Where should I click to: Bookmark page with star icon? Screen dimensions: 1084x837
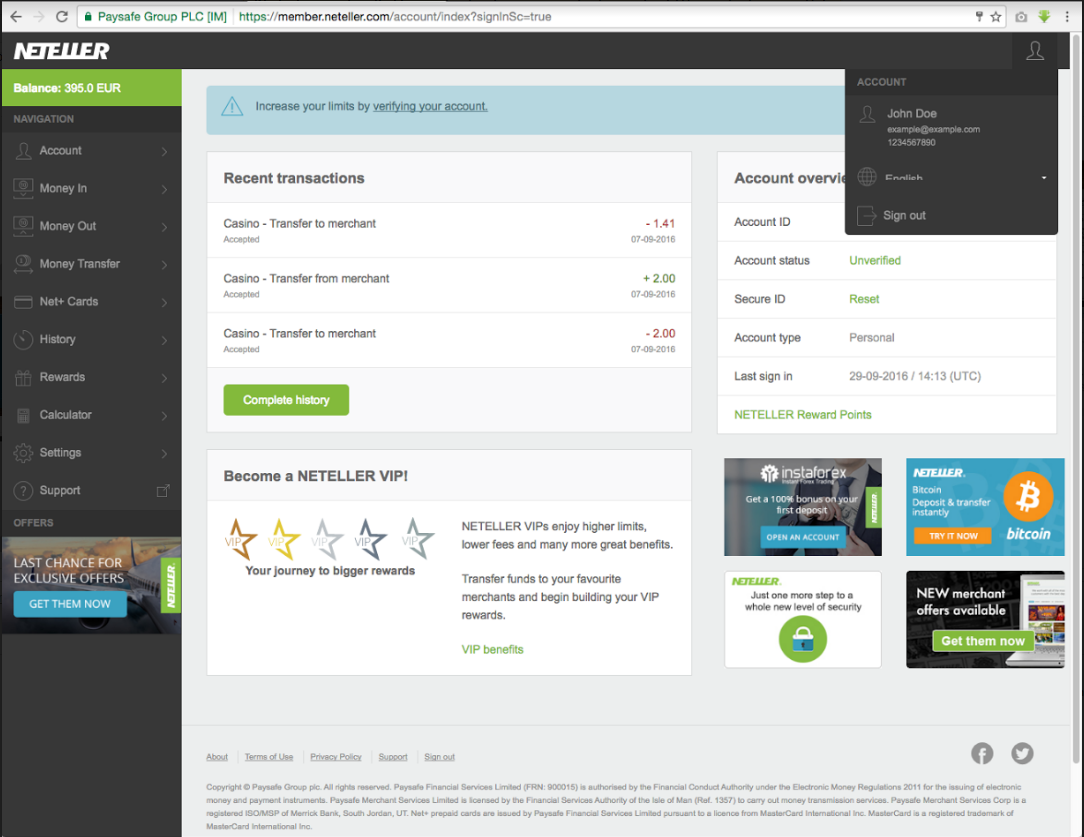click(996, 17)
